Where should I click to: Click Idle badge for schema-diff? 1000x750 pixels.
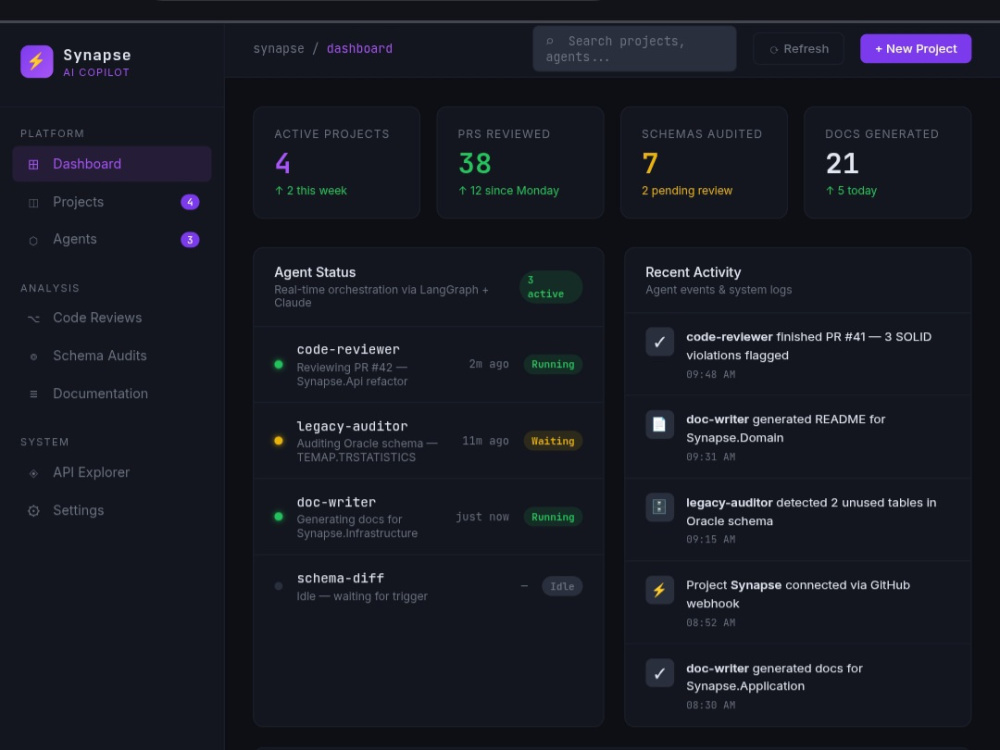point(562,586)
